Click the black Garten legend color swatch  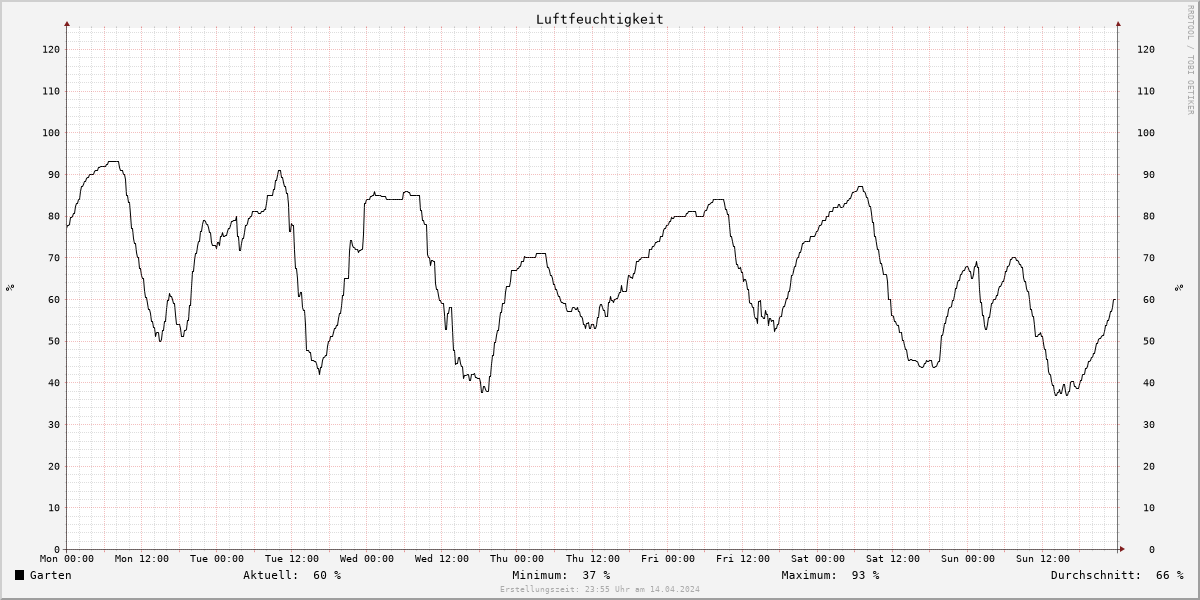click(x=19, y=575)
